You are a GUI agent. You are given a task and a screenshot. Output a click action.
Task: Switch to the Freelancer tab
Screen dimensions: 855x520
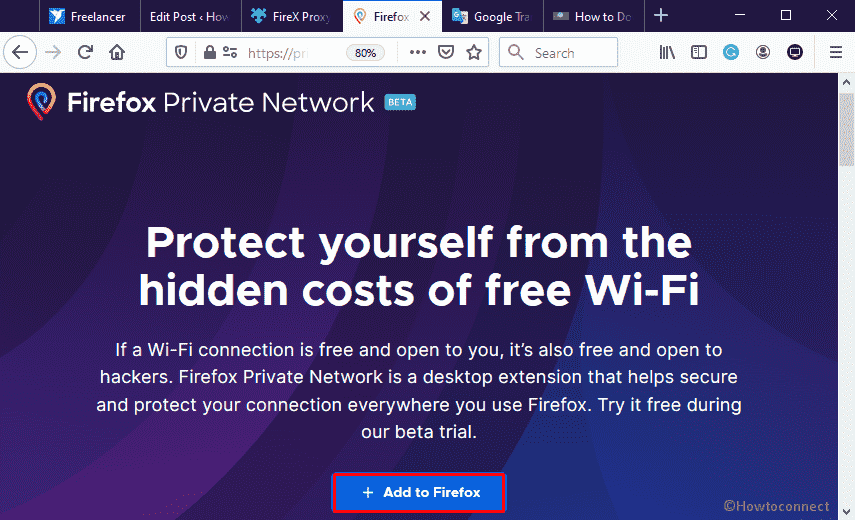click(x=90, y=16)
